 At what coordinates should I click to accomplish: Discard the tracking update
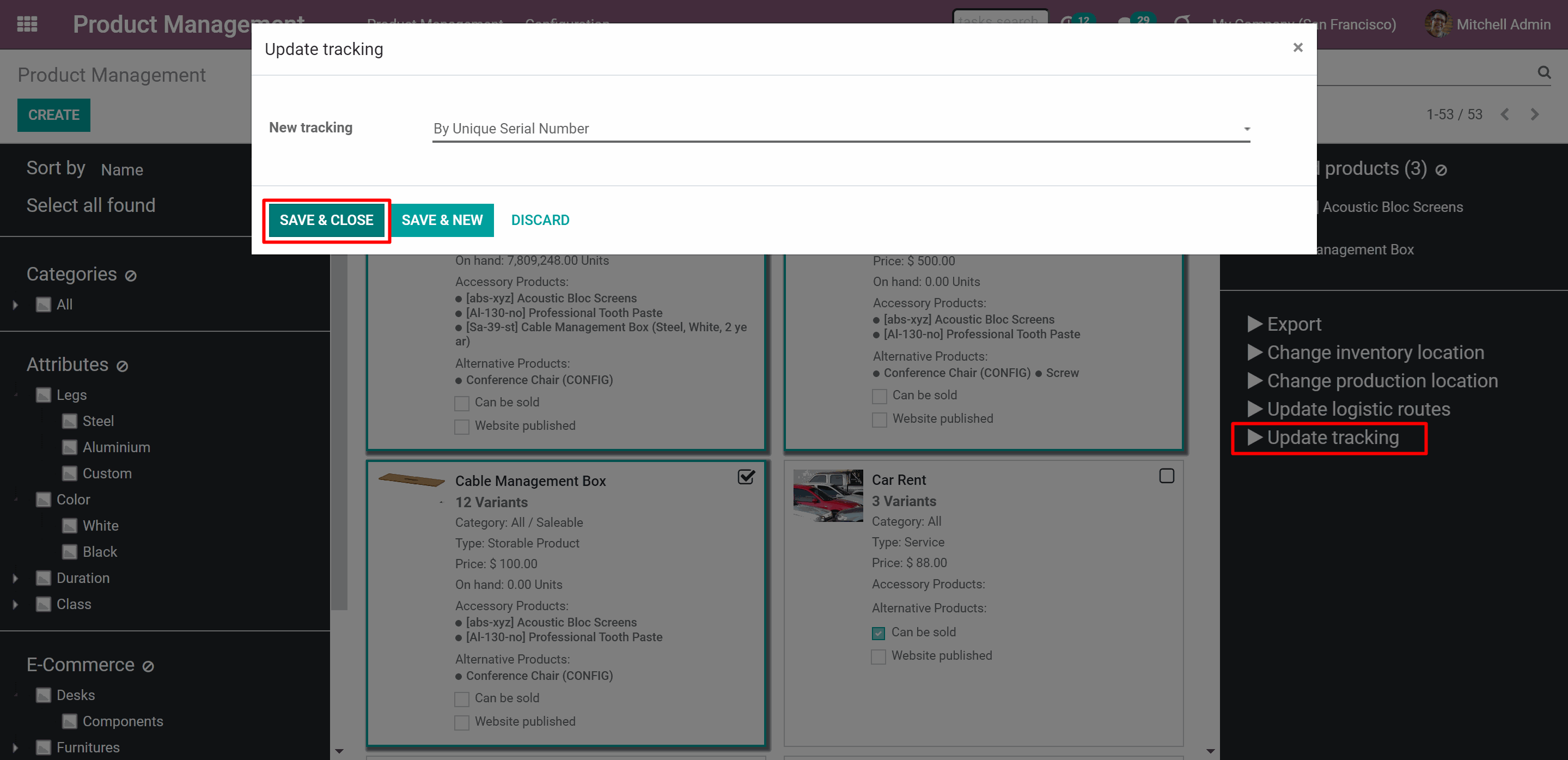540,221
